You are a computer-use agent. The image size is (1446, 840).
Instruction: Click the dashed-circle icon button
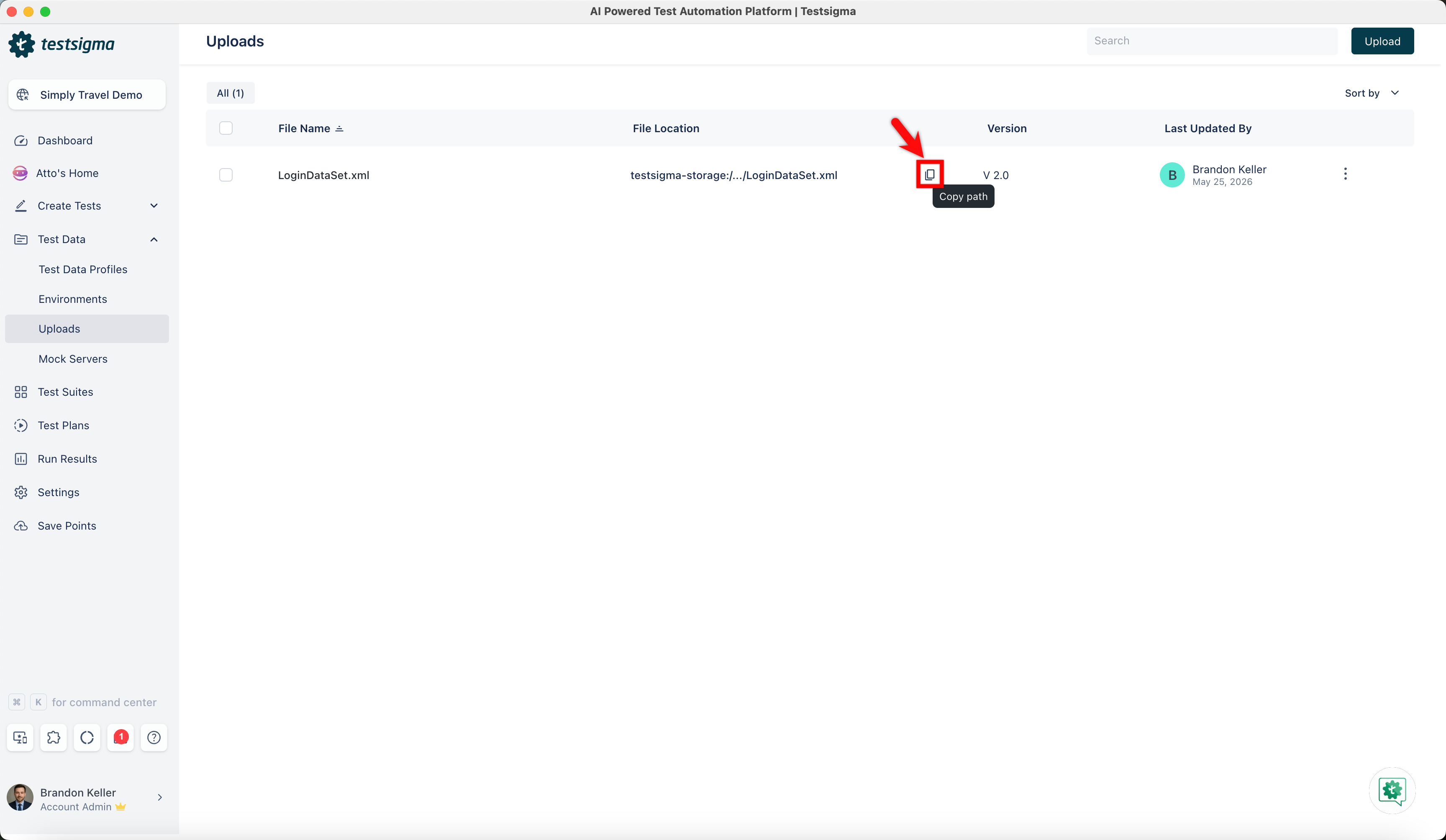[x=87, y=737]
